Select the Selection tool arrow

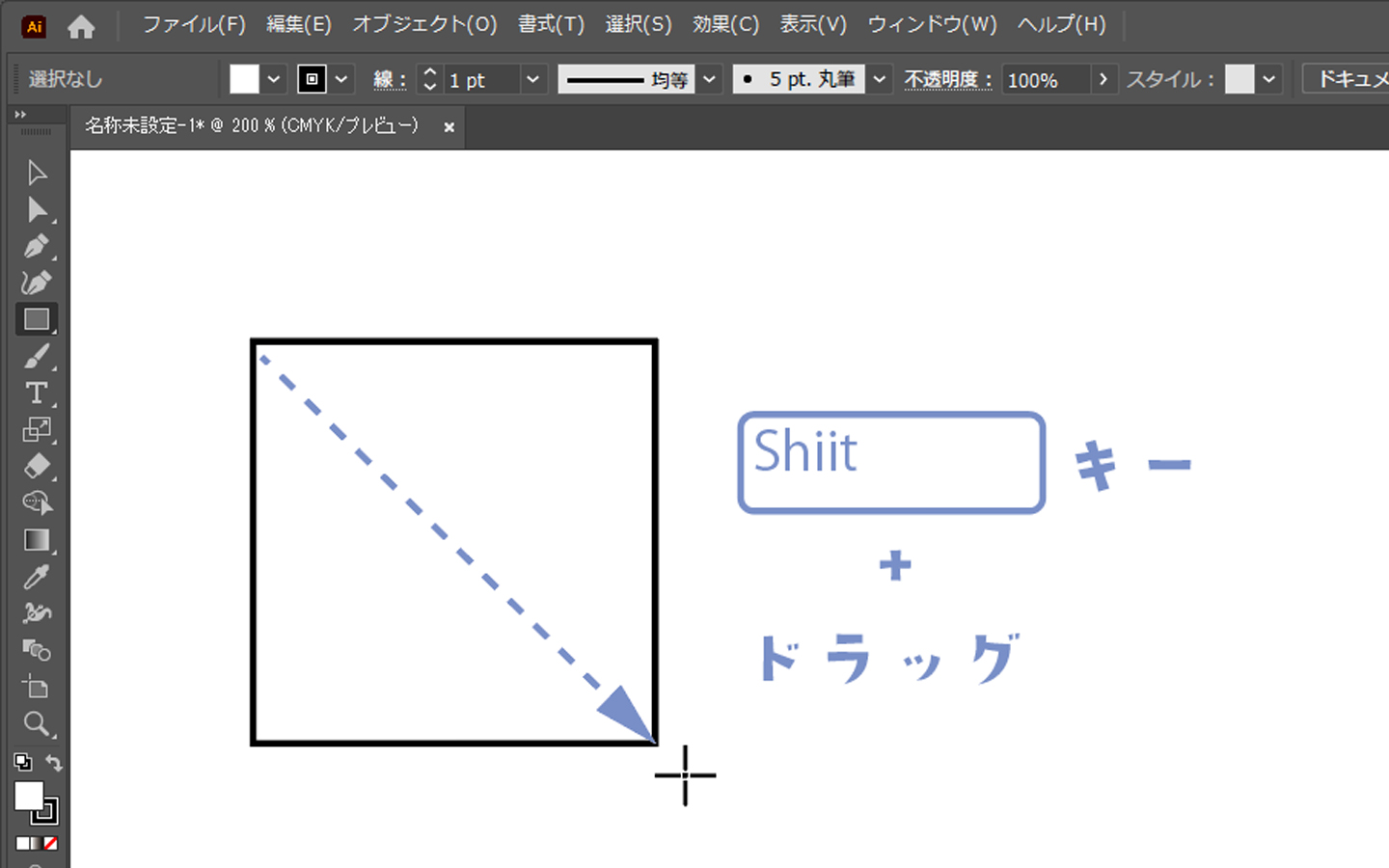37,173
